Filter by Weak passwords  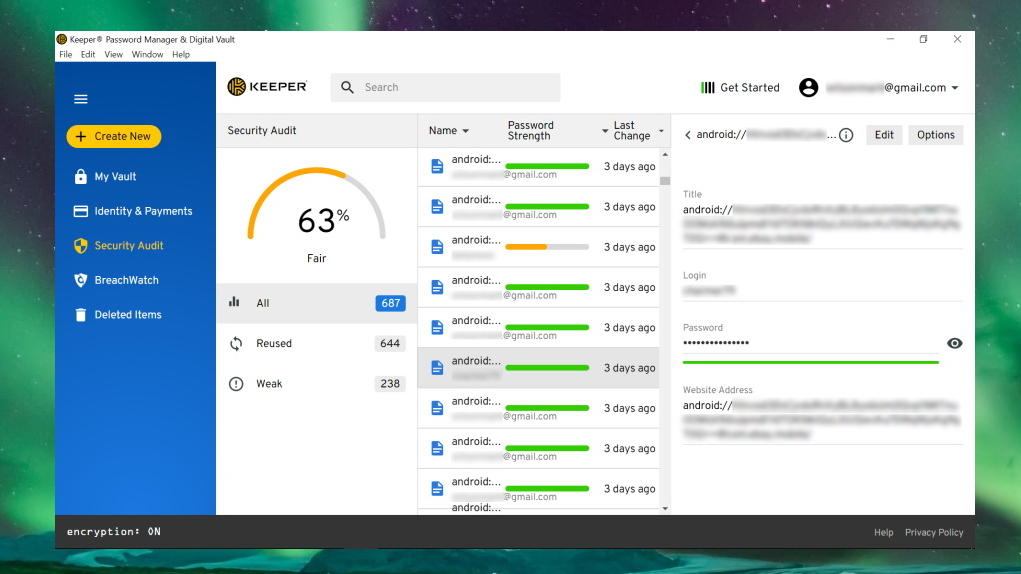pyautogui.click(x=317, y=384)
